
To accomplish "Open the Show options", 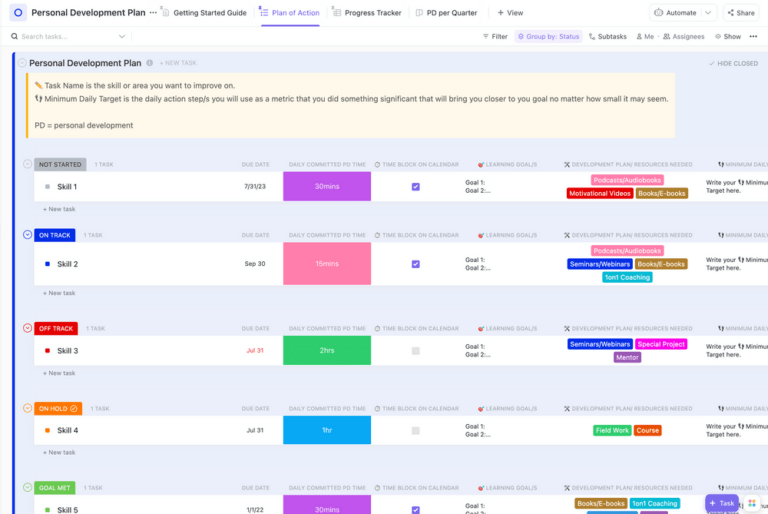I will (728, 36).
